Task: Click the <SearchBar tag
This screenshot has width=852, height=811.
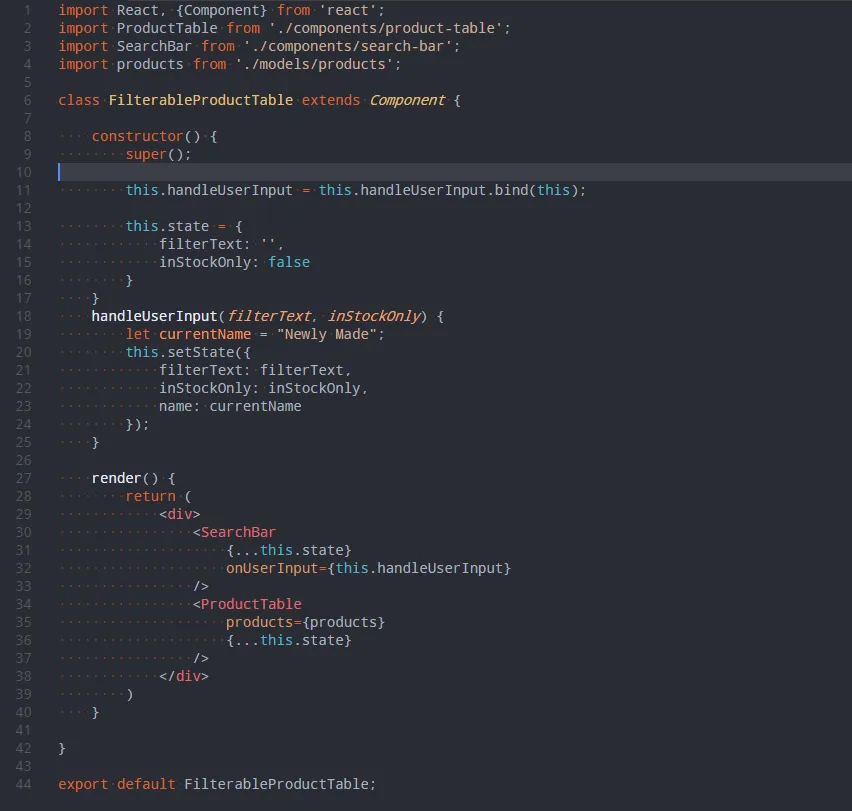Action: coord(234,532)
